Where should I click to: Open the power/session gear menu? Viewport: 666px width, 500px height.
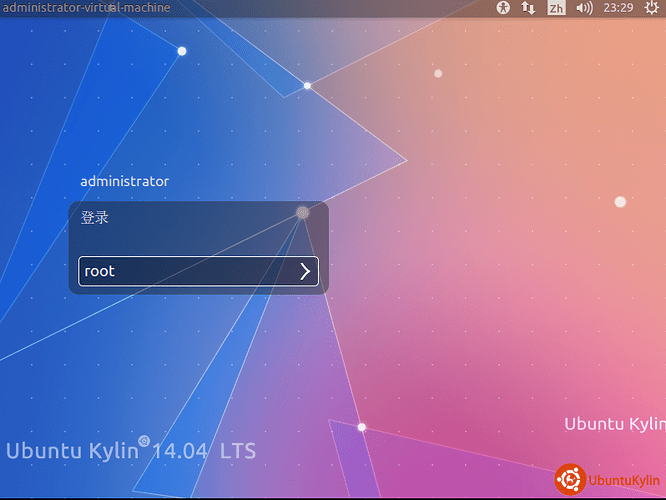[x=651, y=8]
